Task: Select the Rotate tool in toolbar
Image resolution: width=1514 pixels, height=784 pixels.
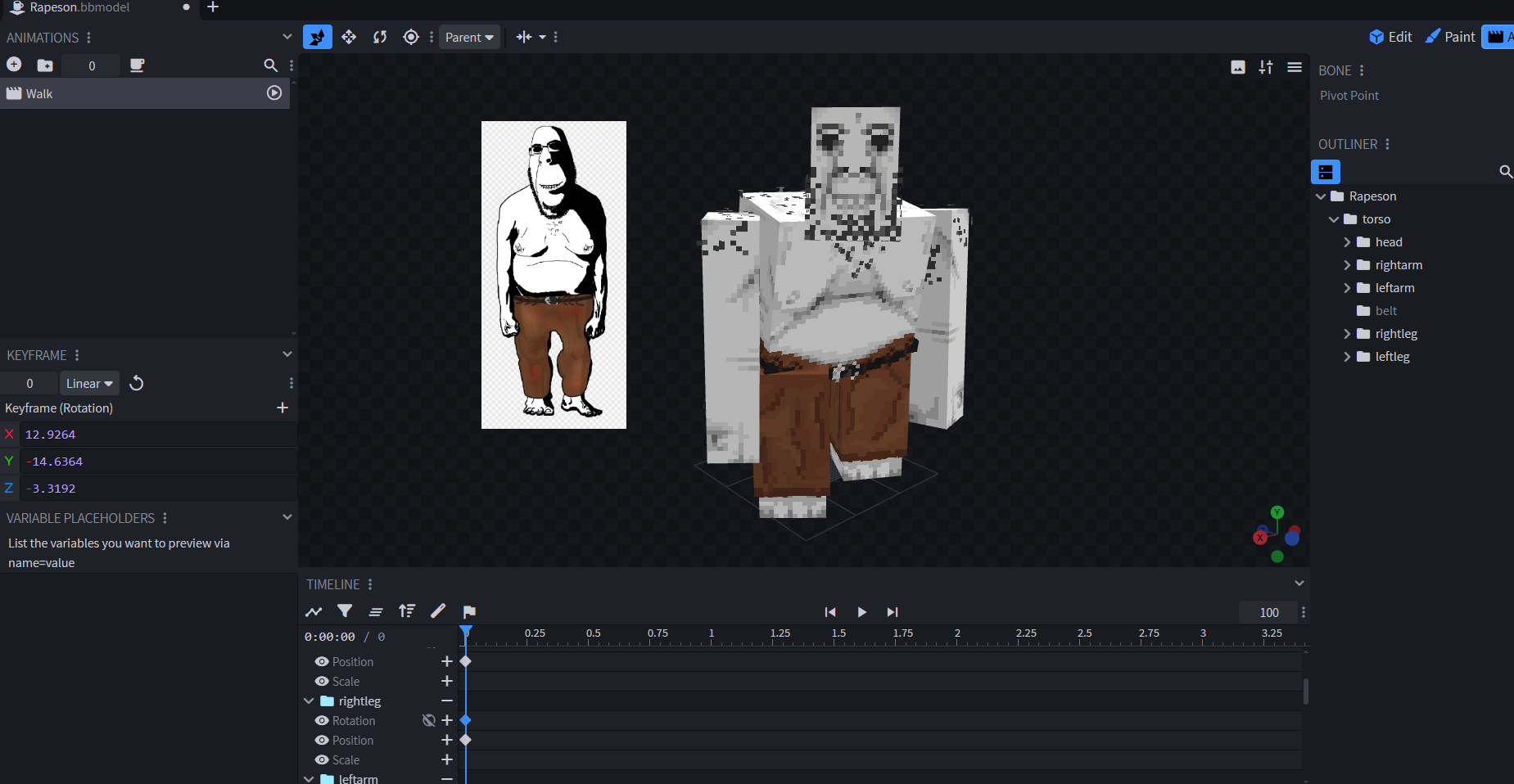Action: tap(380, 37)
